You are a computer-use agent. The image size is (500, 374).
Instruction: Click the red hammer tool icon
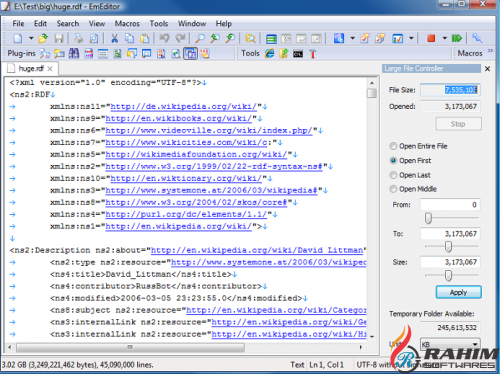[x=312, y=53]
